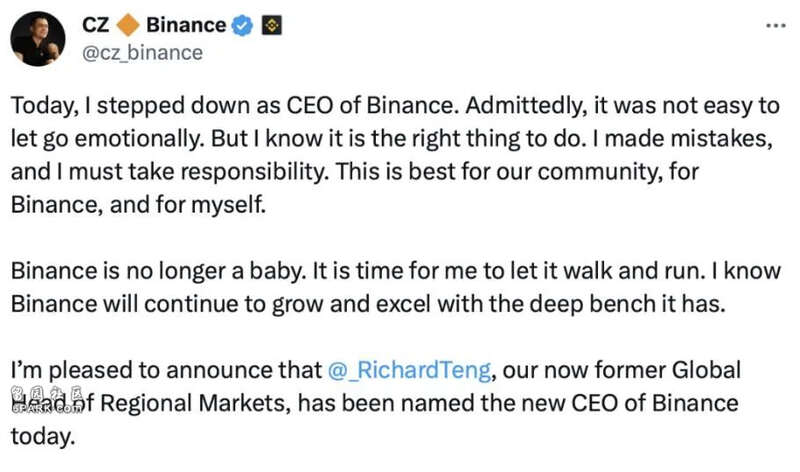The width and height of the screenshot is (800, 472).
Task: Click the watermark logo at bottom left
Action: 47,402
